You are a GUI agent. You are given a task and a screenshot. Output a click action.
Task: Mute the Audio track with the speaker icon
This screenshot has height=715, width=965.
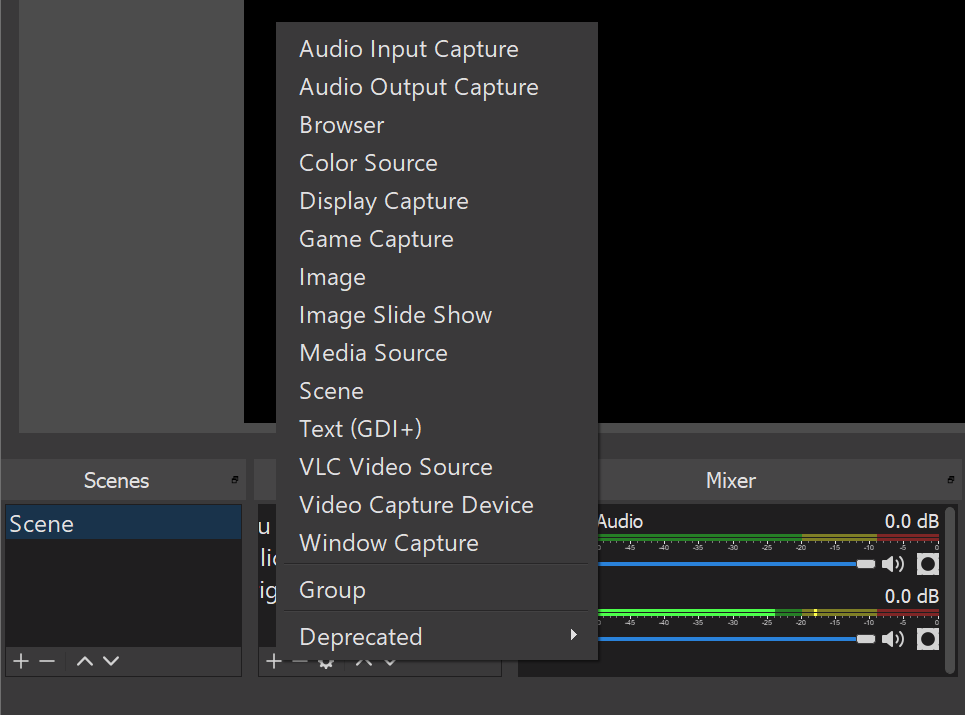click(893, 563)
